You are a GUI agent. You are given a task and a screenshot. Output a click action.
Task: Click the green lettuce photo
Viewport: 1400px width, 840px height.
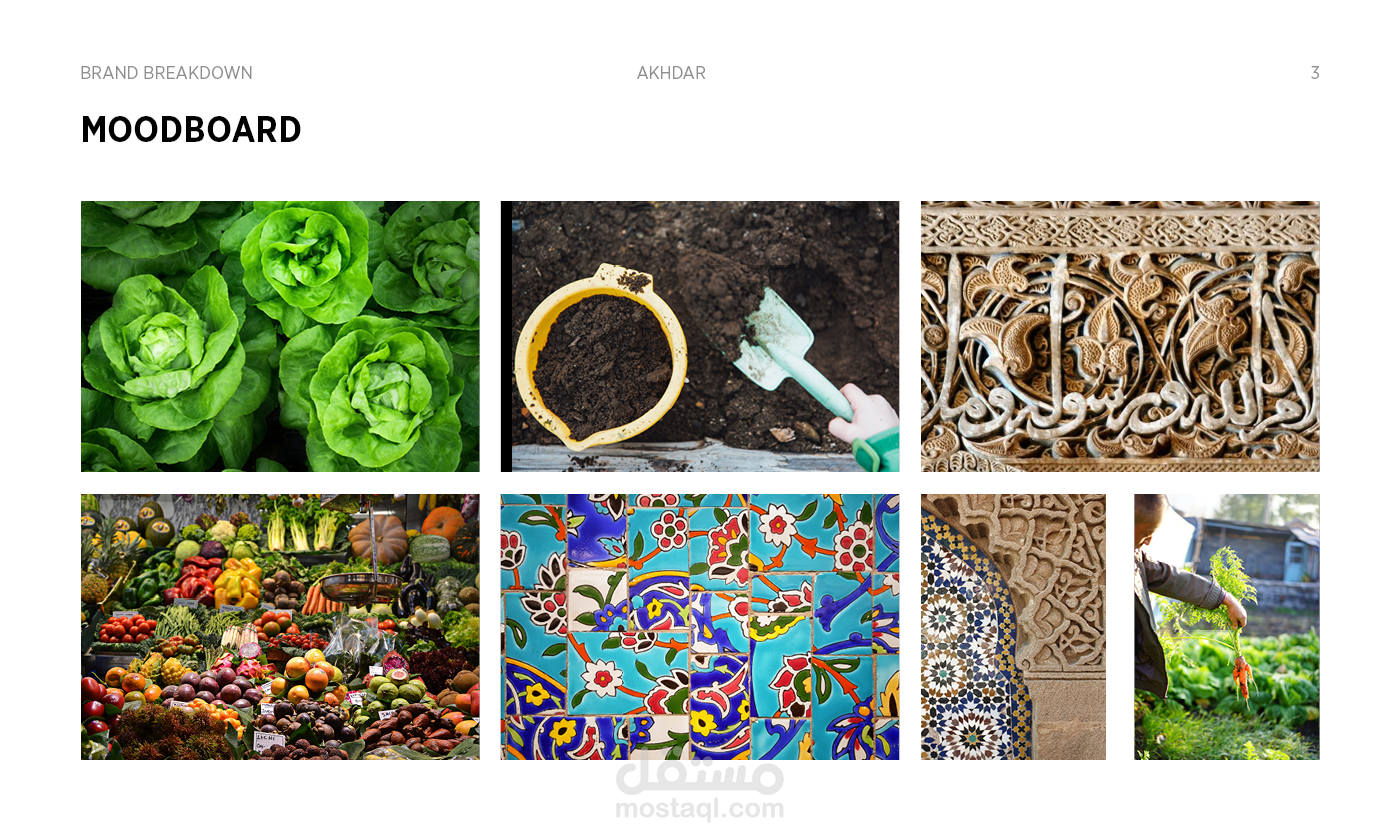(x=280, y=336)
